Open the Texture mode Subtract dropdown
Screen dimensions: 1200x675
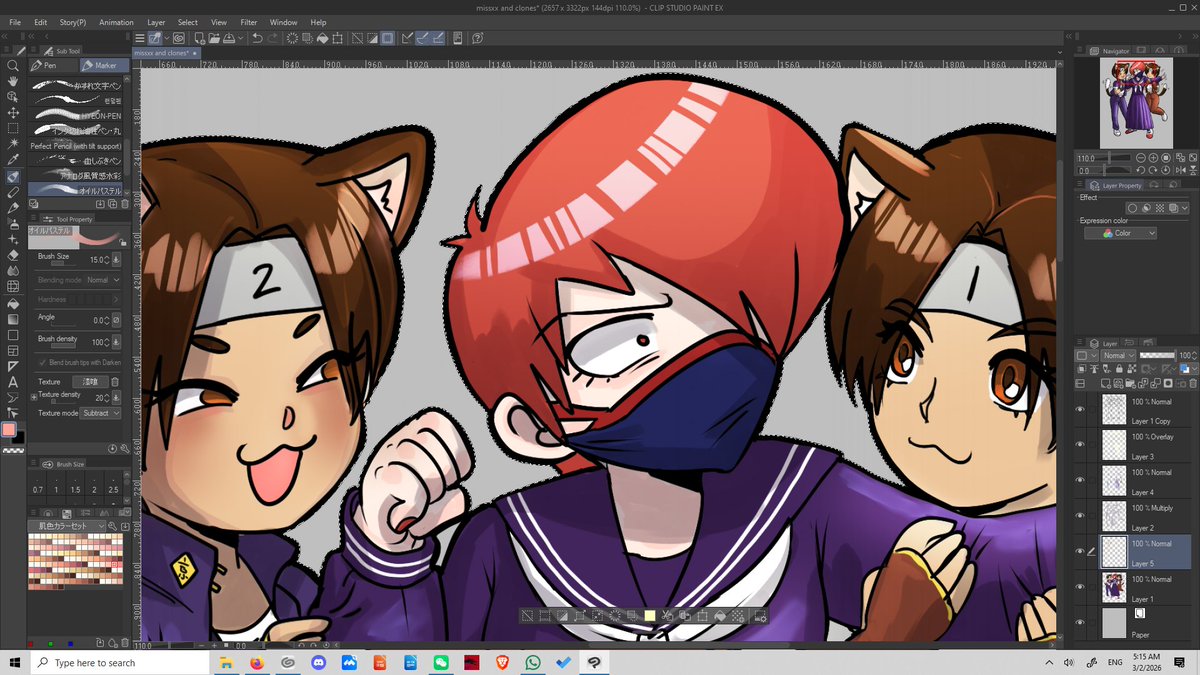tap(101, 413)
